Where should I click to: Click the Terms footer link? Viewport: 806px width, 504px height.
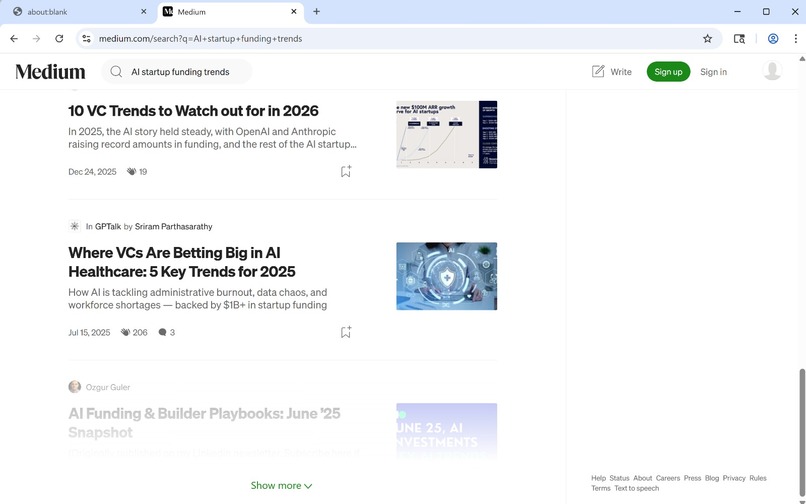click(x=601, y=489)
